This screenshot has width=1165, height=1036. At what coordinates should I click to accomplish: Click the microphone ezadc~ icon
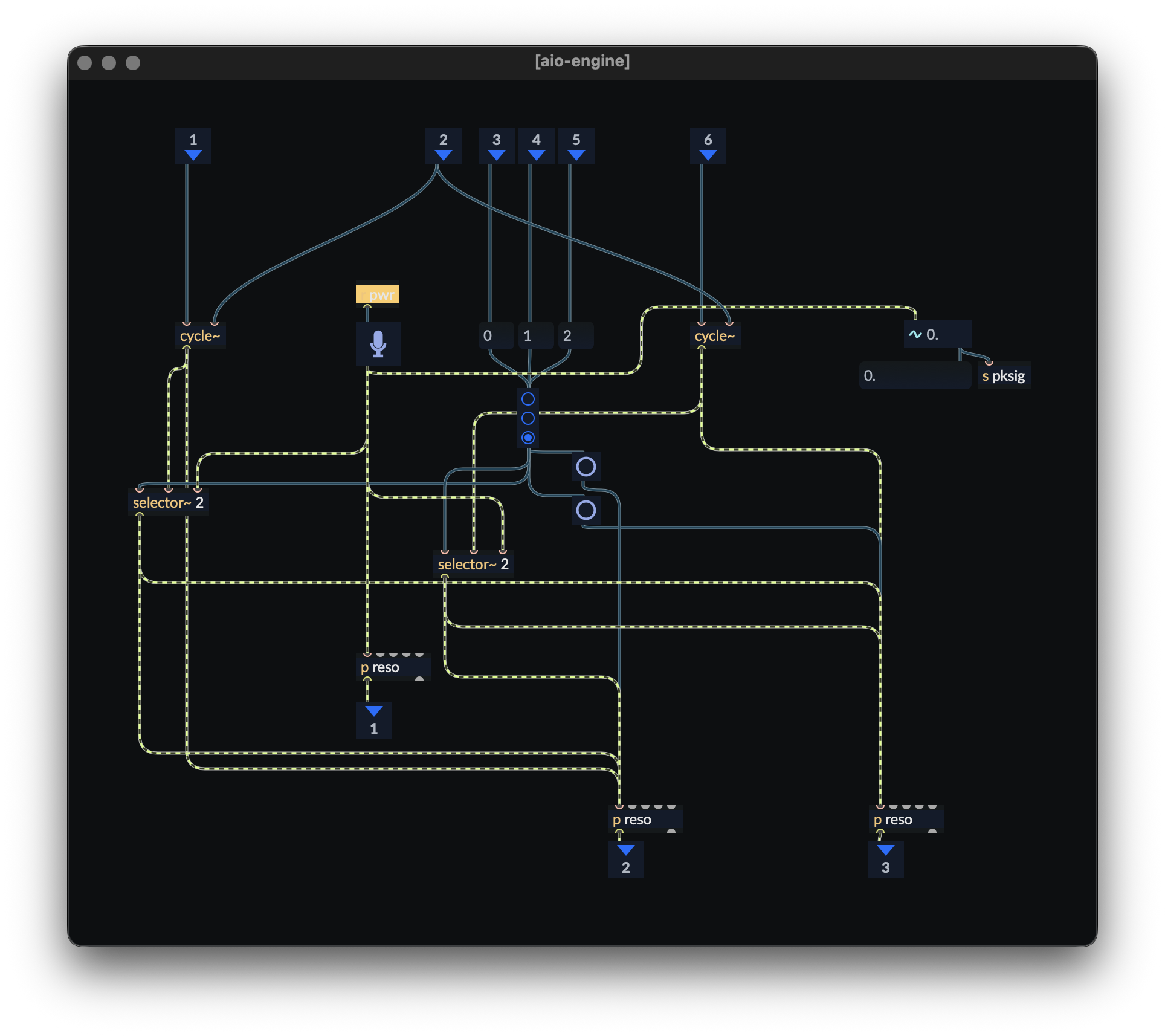(x=378, y=343)
